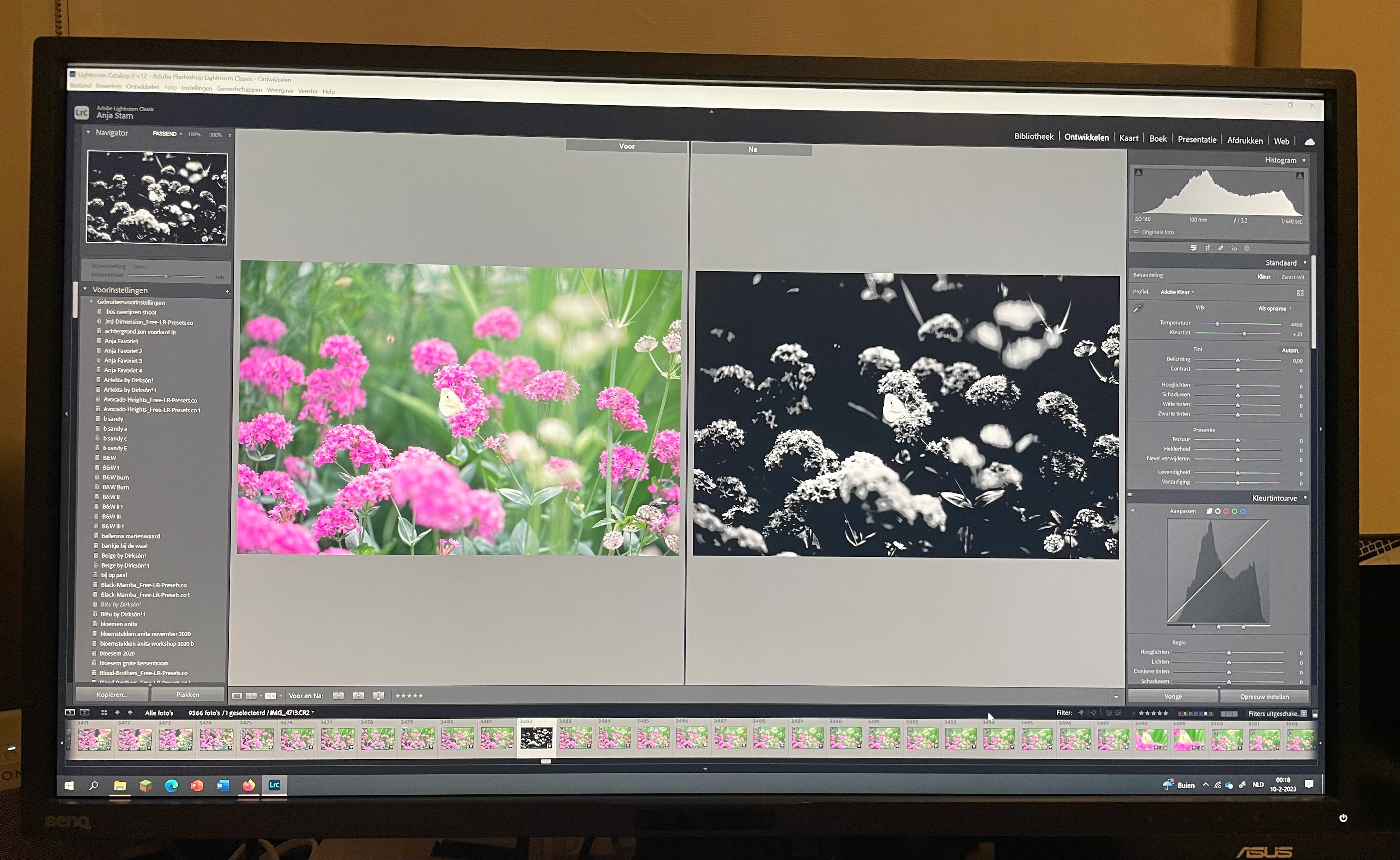Enable the Originele foto checkbox
This screenshot has height=860, width=1400.
click(1137, 232)
